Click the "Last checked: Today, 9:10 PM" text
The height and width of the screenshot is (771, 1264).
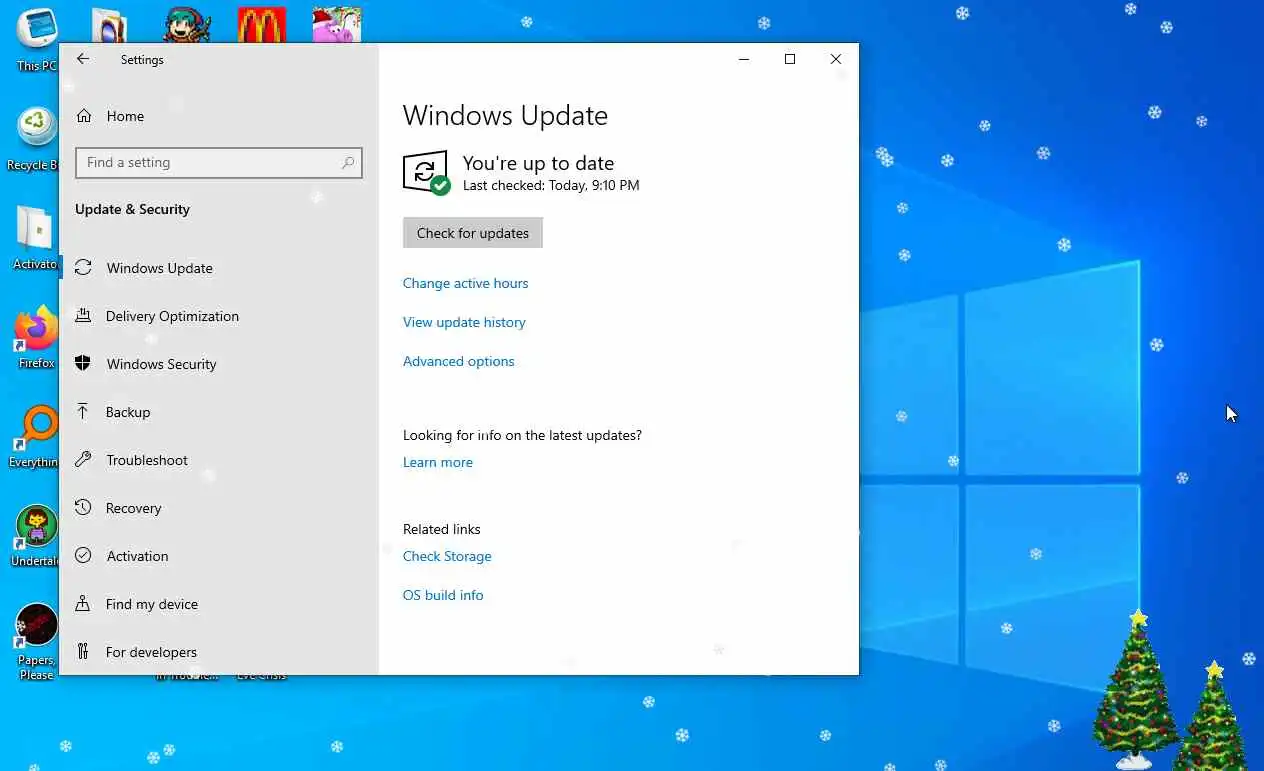[x=551, y=185]
